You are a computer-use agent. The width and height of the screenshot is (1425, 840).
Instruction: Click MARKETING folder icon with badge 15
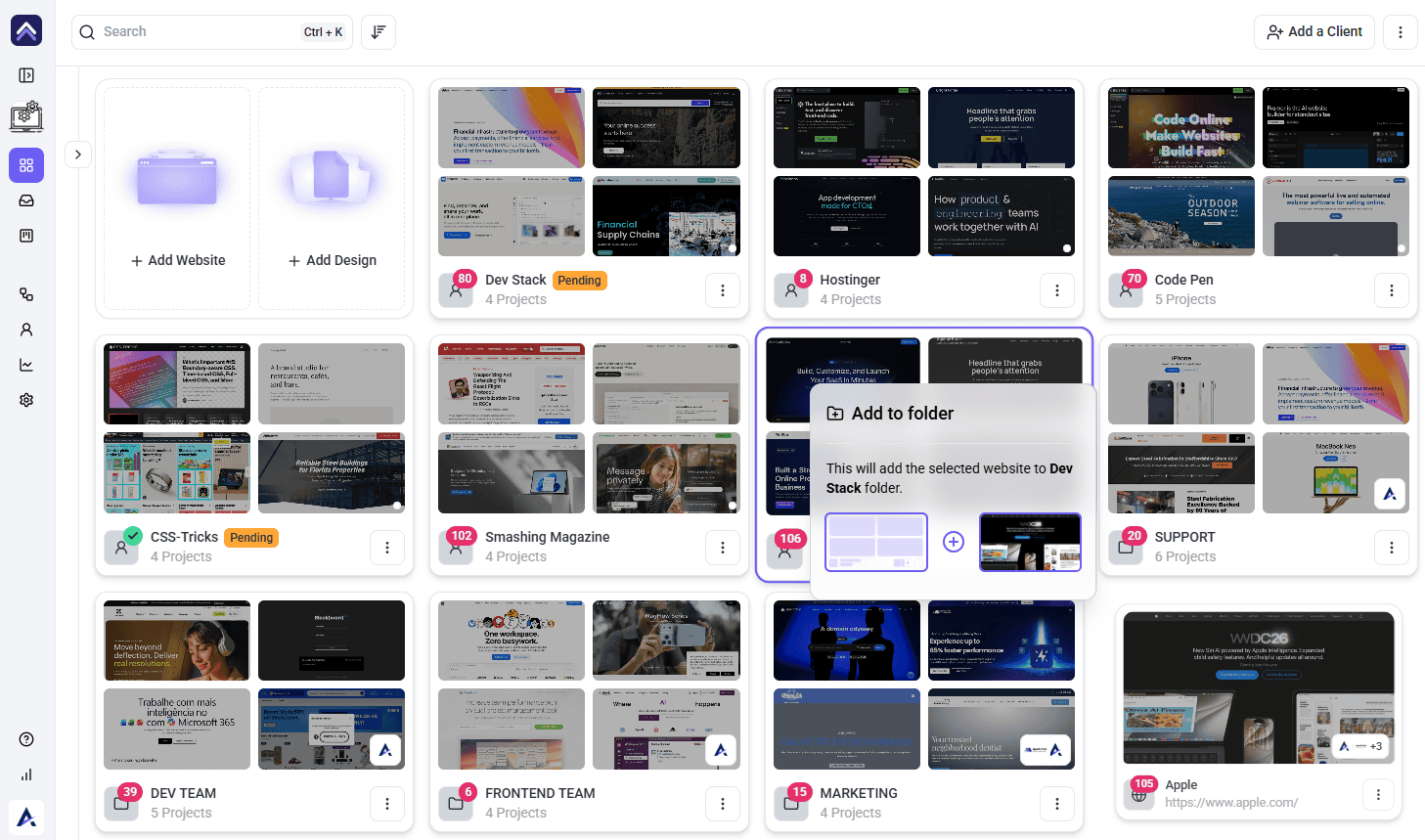[790, 804]
